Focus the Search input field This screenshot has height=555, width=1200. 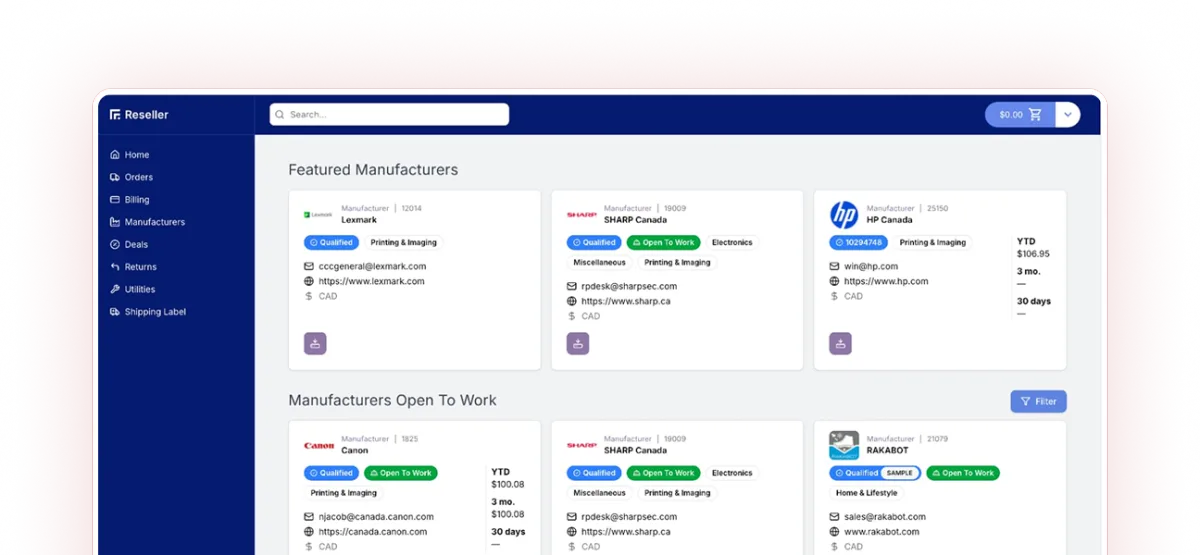pos(389,114)
